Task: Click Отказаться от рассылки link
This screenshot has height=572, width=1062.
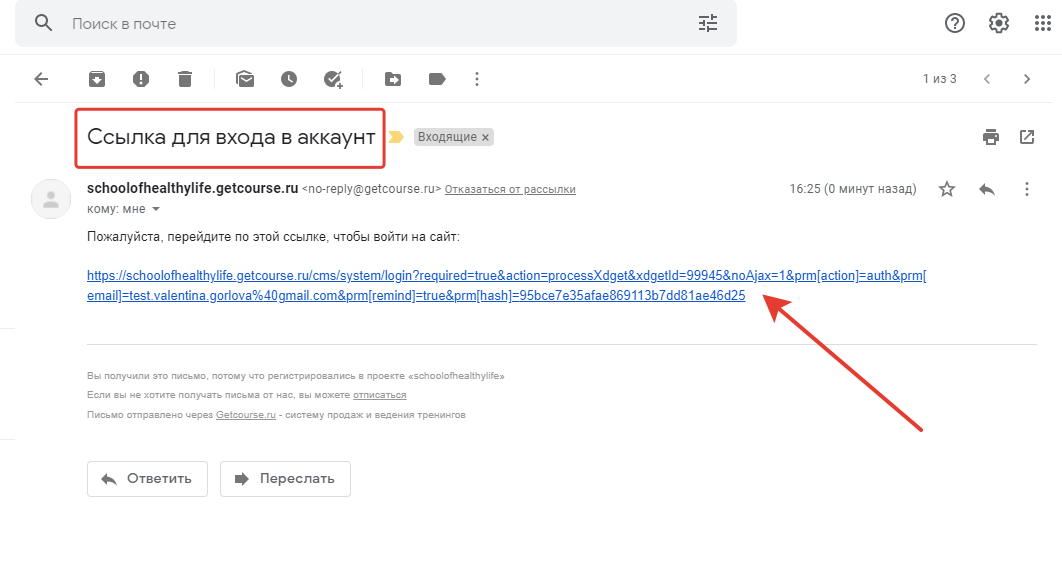Action: tap(510, 190)
